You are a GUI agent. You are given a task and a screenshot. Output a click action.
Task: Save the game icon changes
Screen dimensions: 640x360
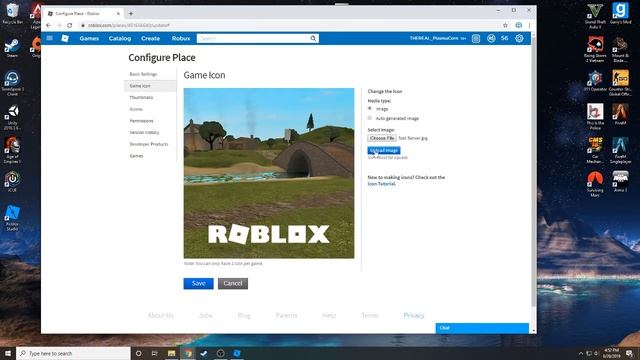198,283
